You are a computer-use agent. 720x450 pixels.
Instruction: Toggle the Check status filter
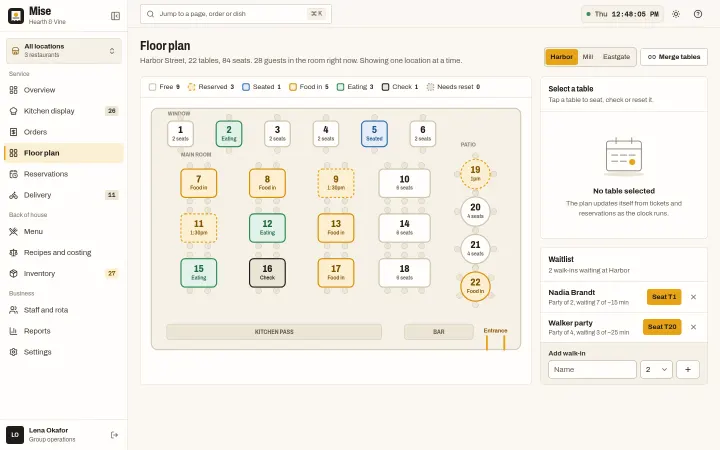pyautogui.click(x=400, y=87)
